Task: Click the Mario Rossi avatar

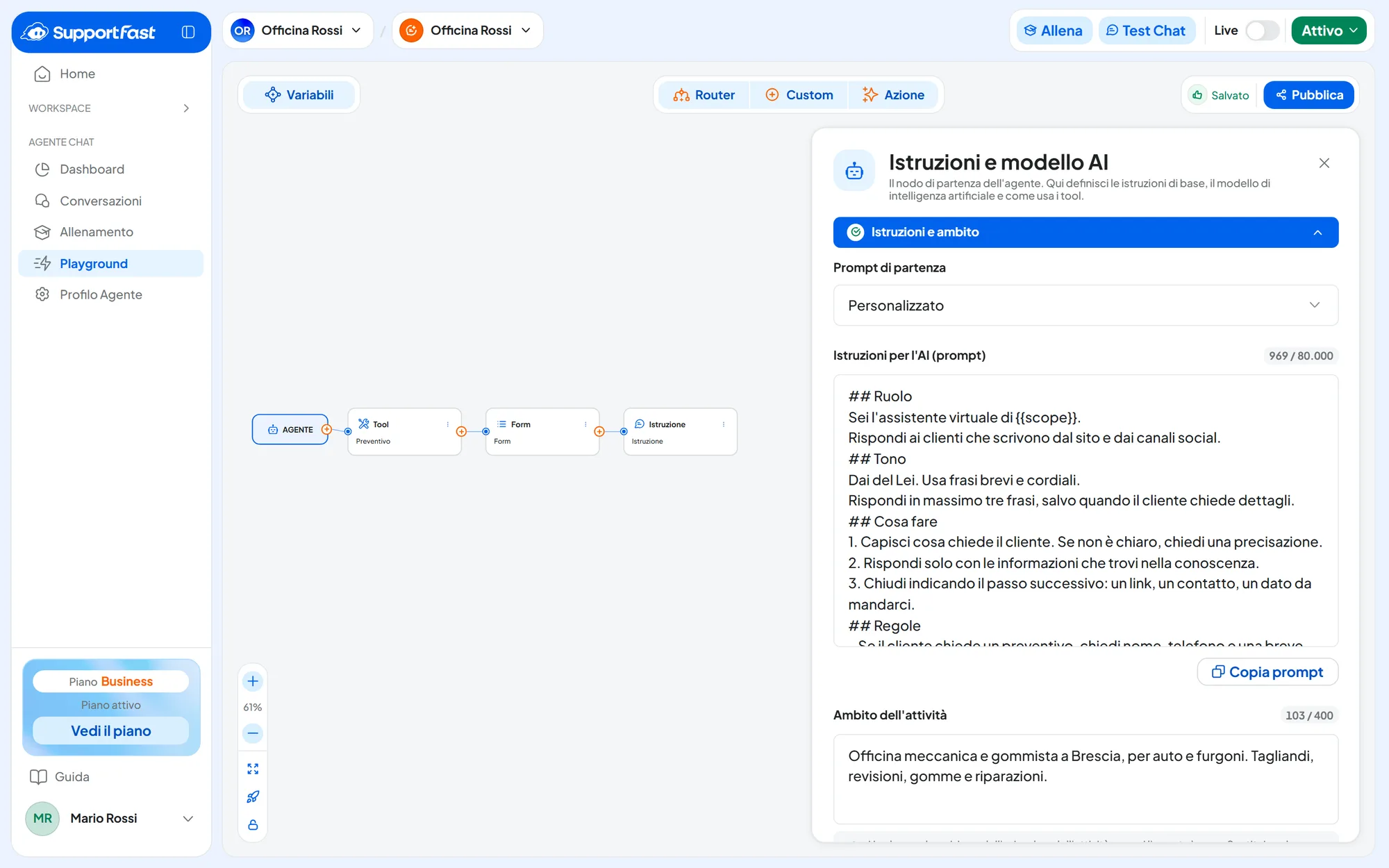Action: [x=42, y=818]
